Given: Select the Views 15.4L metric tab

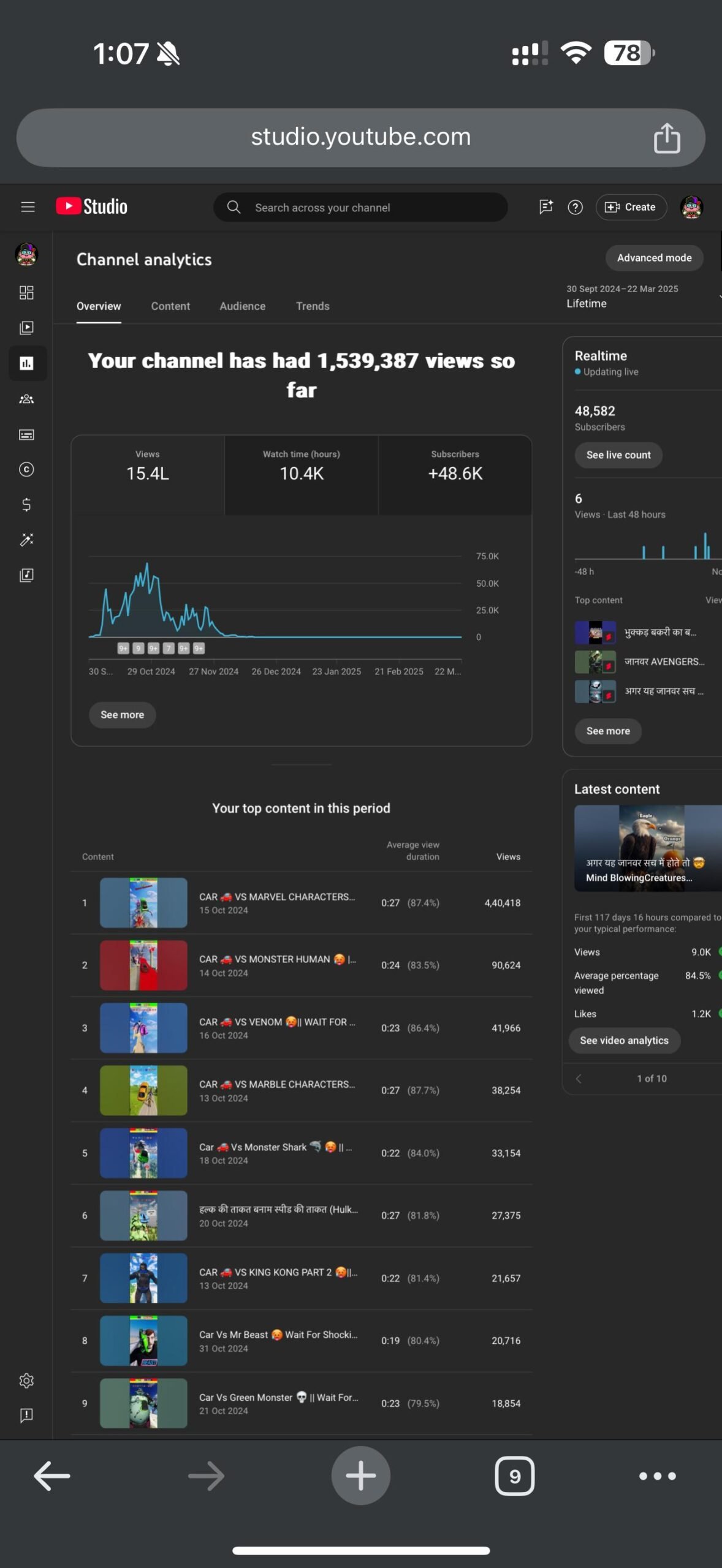Looking at the screenshot, I should tap(148, 475).
